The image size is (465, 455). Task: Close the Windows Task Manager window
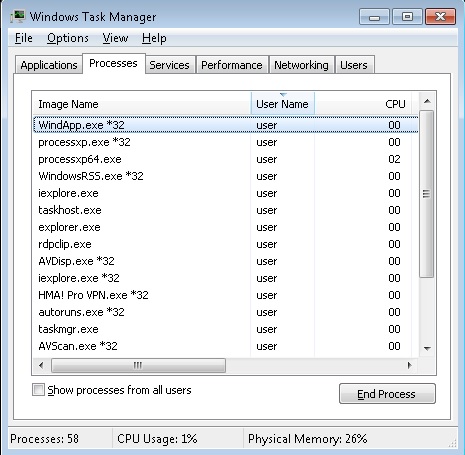(x=440, y=17)
